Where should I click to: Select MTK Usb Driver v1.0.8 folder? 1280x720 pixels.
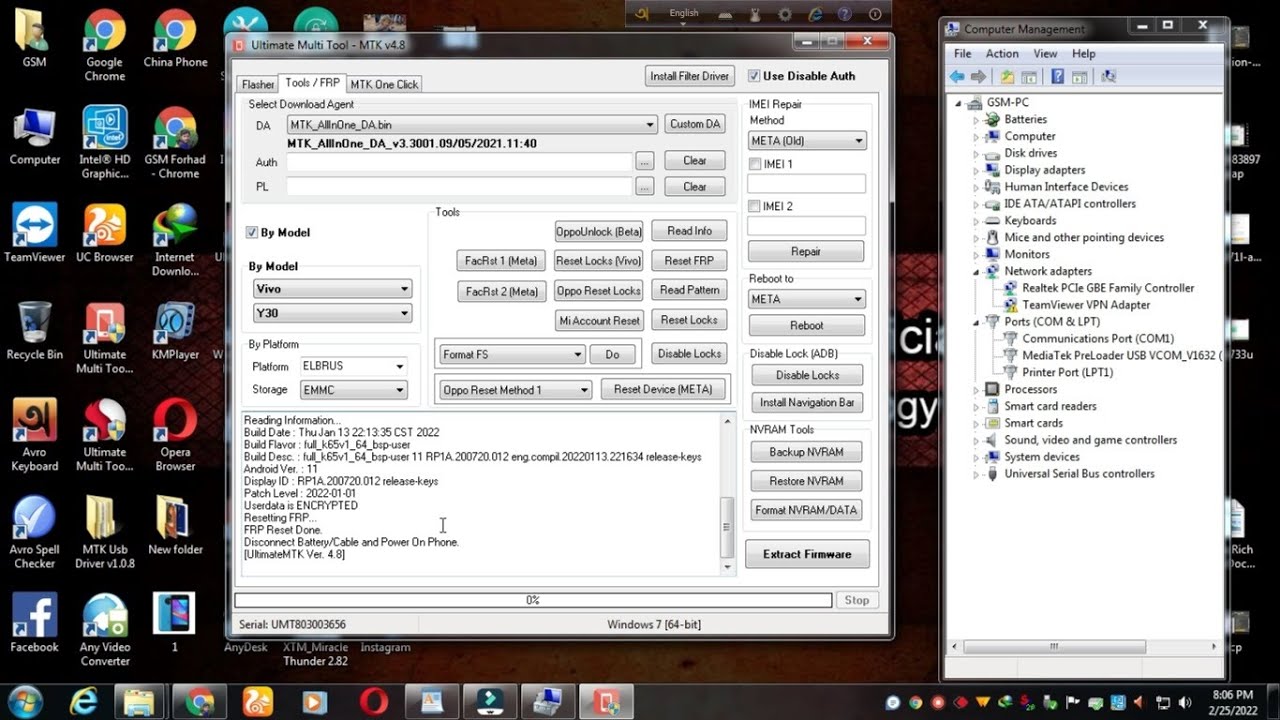104,533
